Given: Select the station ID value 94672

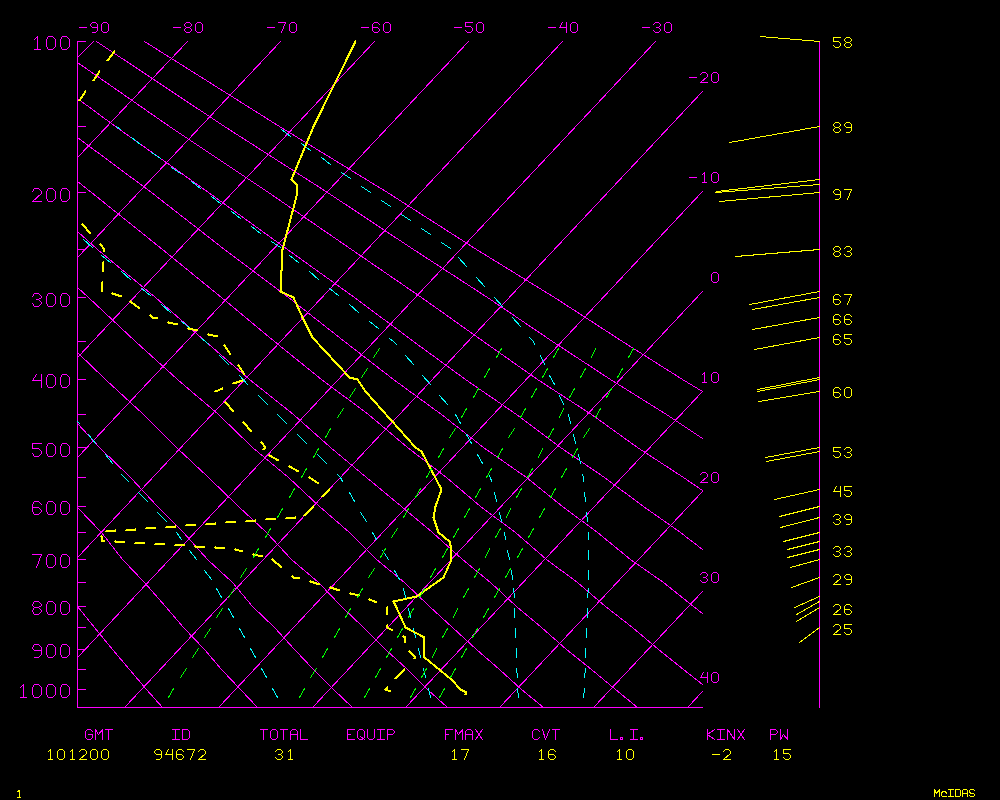Looking at the screenshot, I should tap(180, 754).
